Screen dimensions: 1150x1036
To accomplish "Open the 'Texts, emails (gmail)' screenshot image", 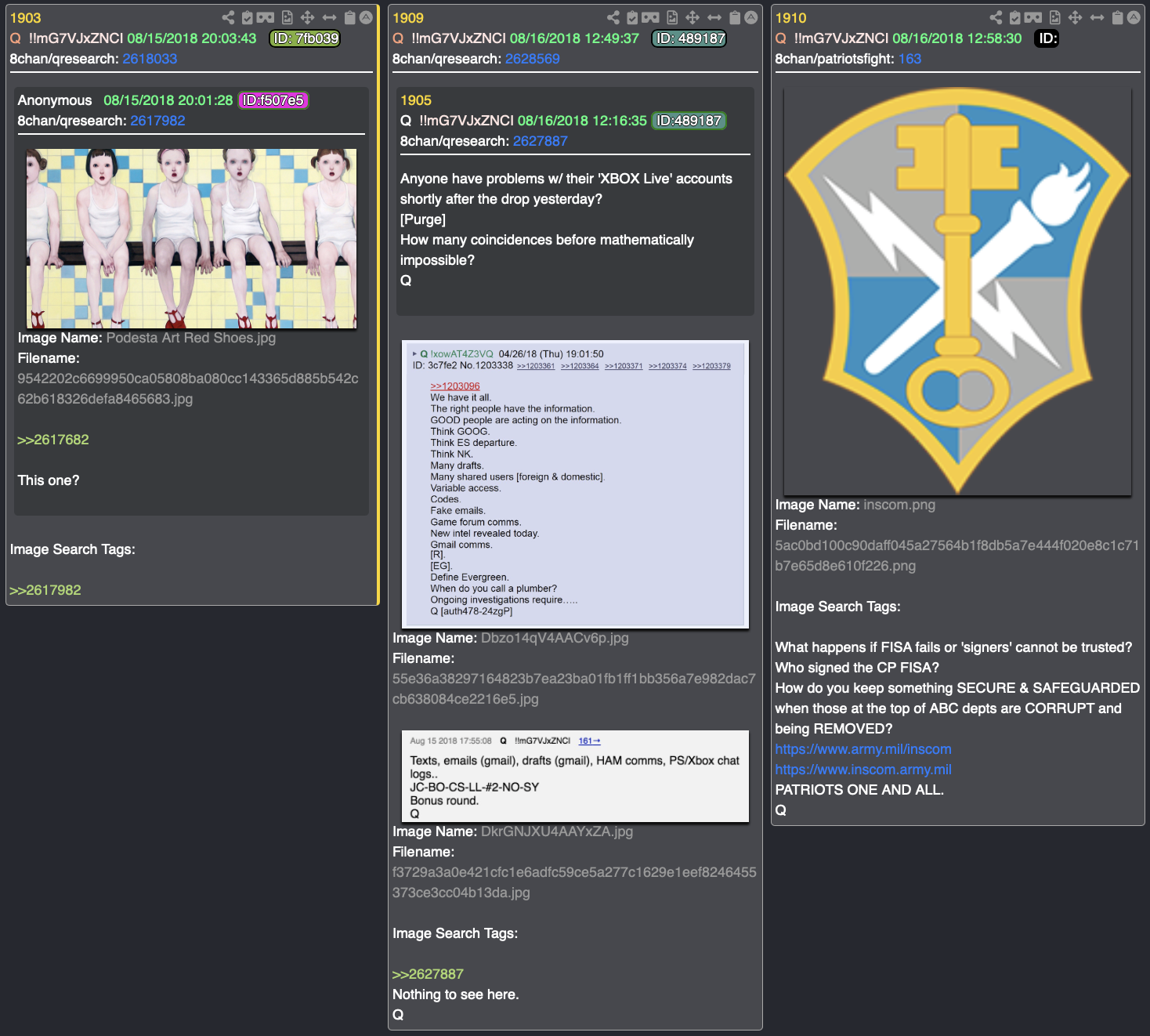I will [575, 776].
